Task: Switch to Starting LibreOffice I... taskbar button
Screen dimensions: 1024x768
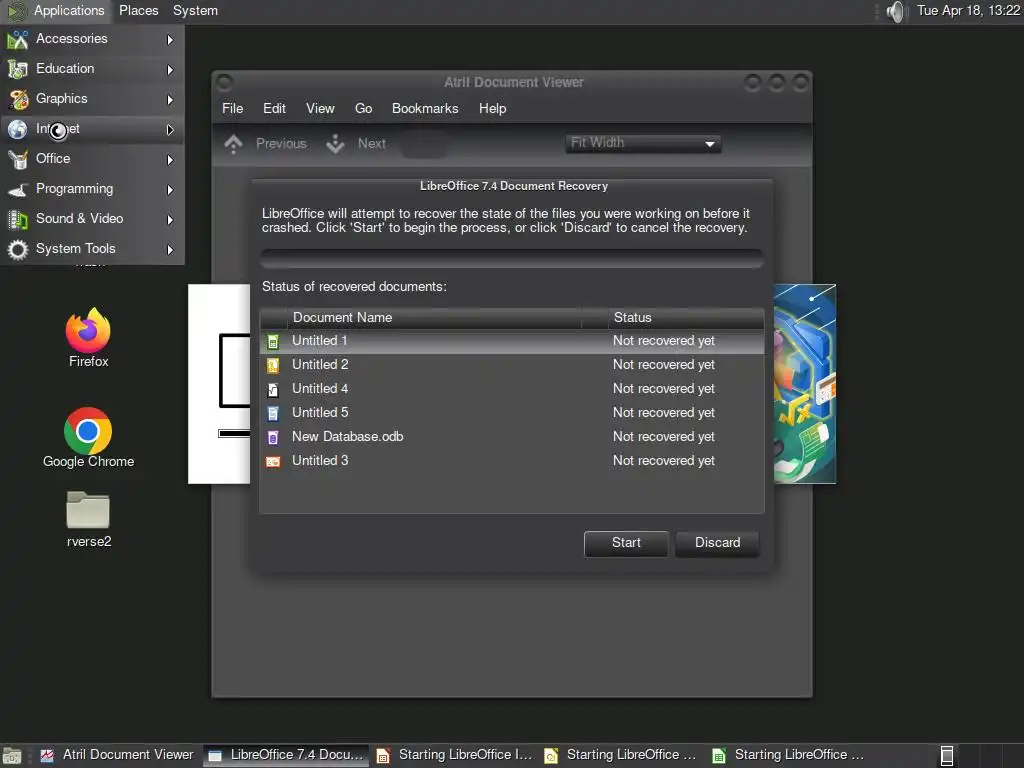Action: click(x=455, y=756)
